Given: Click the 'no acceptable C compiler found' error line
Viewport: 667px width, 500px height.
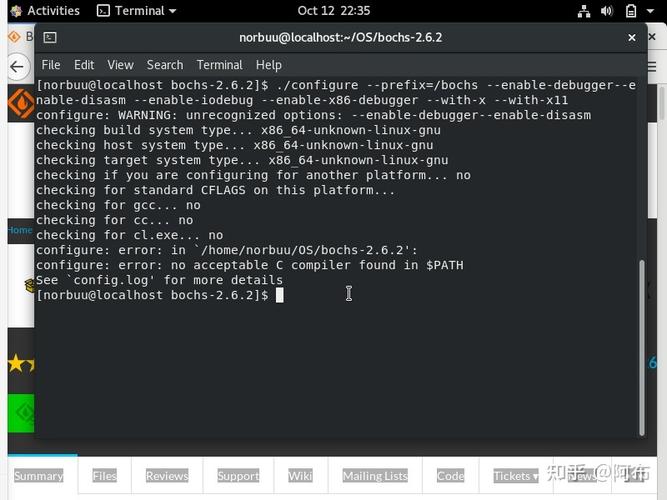Looking at the screenshot, I should [250, 265].
